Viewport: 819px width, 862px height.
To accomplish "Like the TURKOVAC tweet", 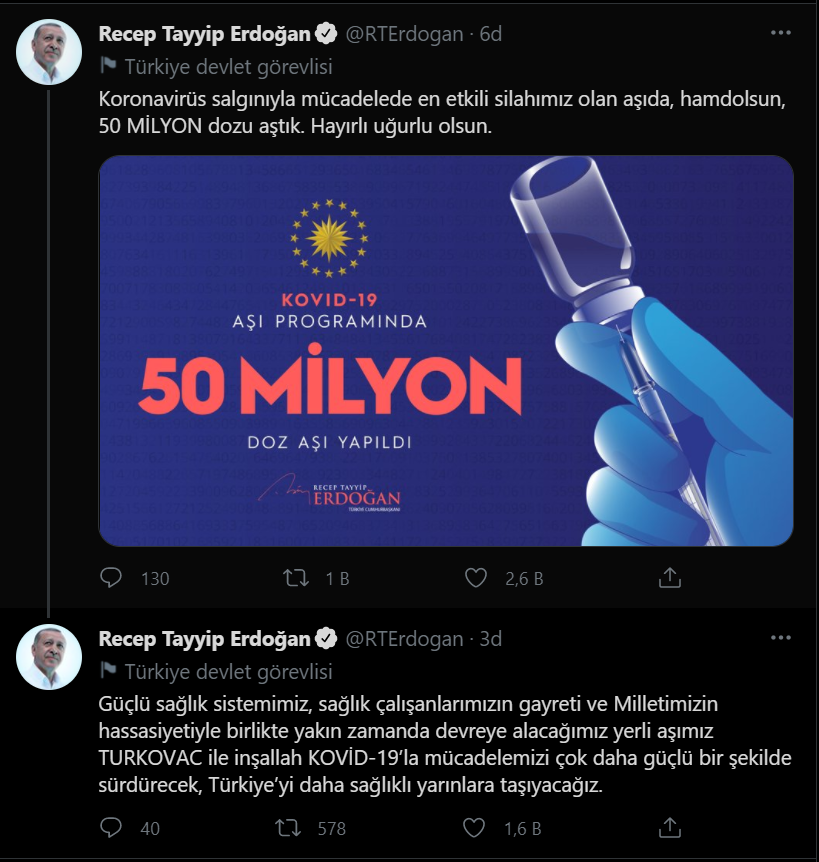I will (x=477, y=828).
